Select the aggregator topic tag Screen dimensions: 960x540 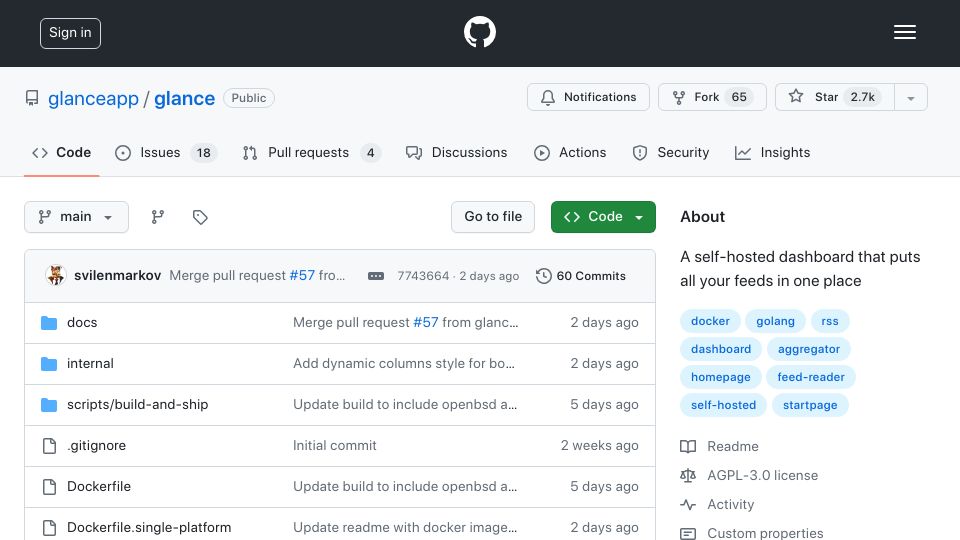coord(809,349)
